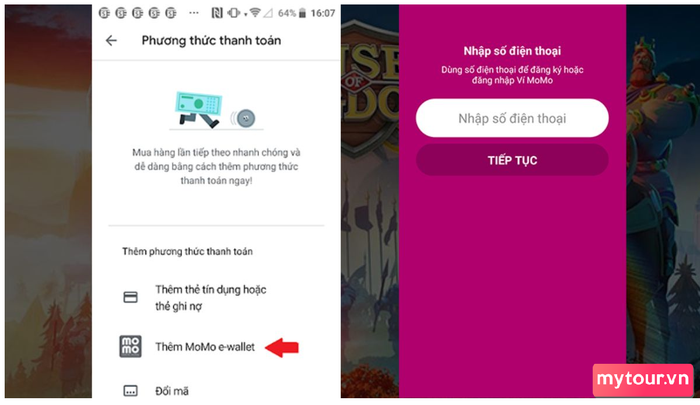Tap the Phương thức thanh toán title
Viewport: 700px width, 405px height.
211,41
